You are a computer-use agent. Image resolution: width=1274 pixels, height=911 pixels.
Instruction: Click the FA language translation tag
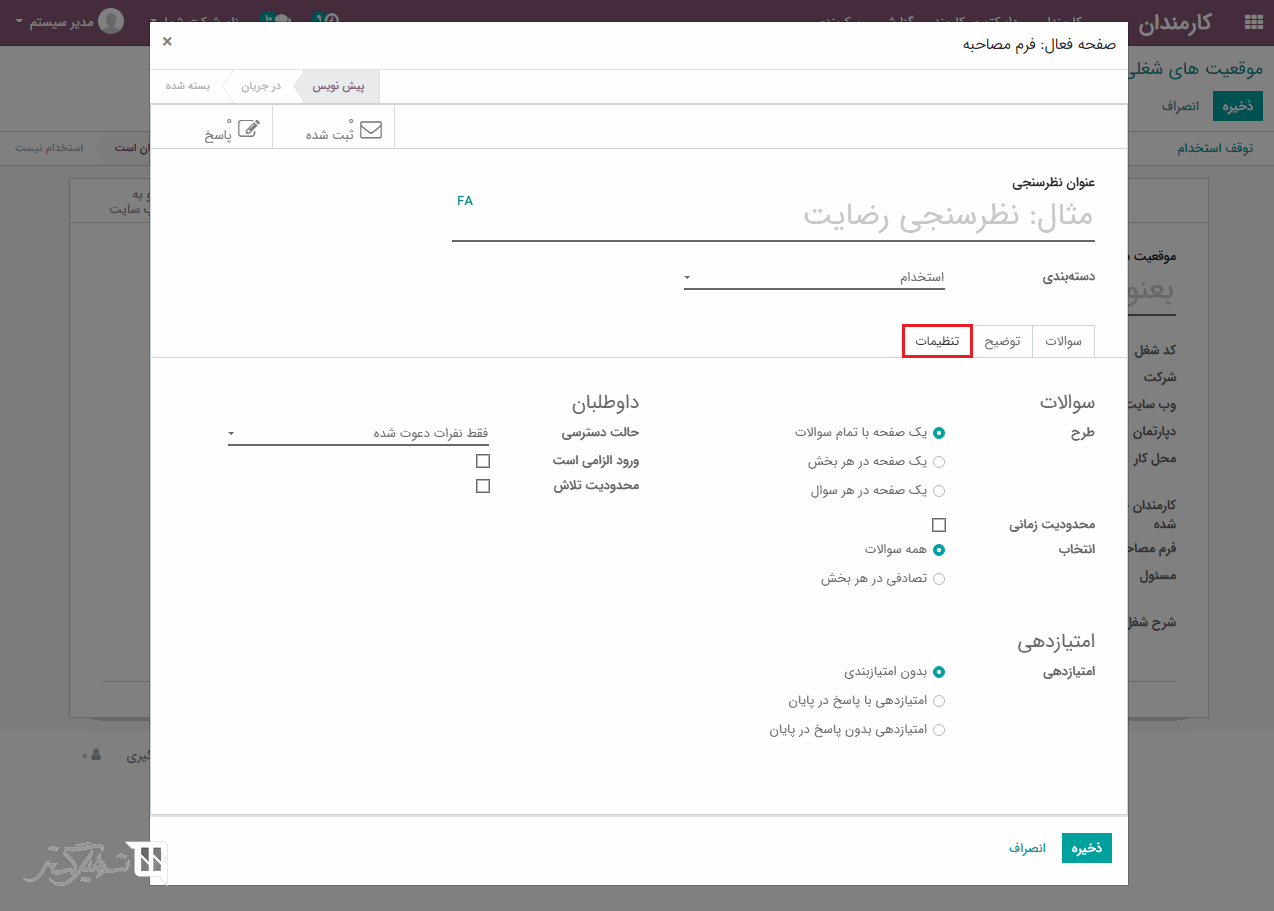[x=465, y=201]
